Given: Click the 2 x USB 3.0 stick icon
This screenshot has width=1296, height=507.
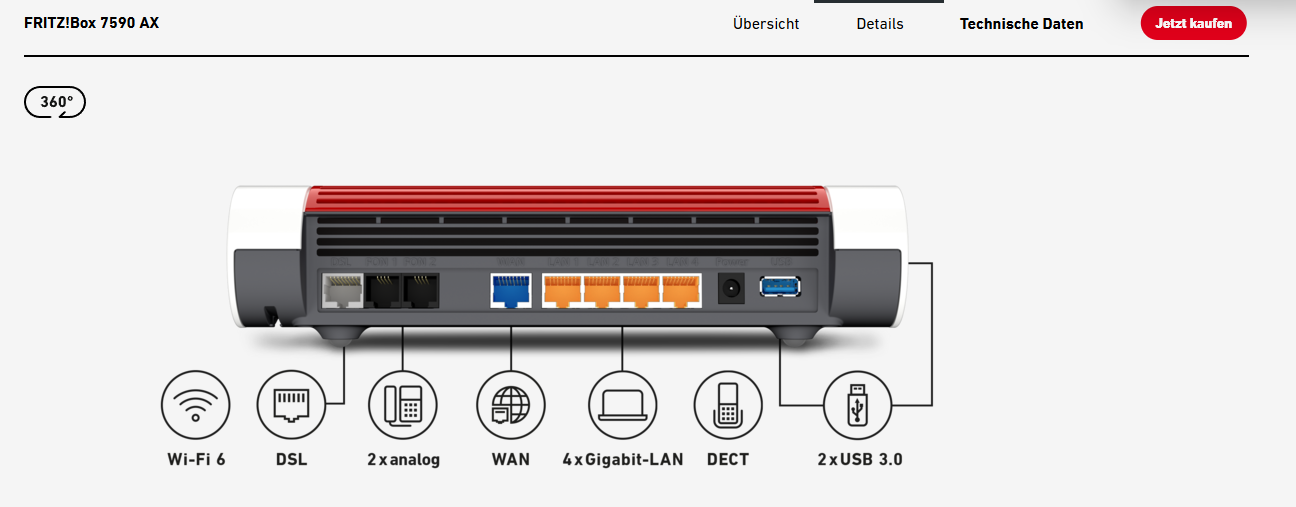Looking at the screenshot, I should 859,405.
